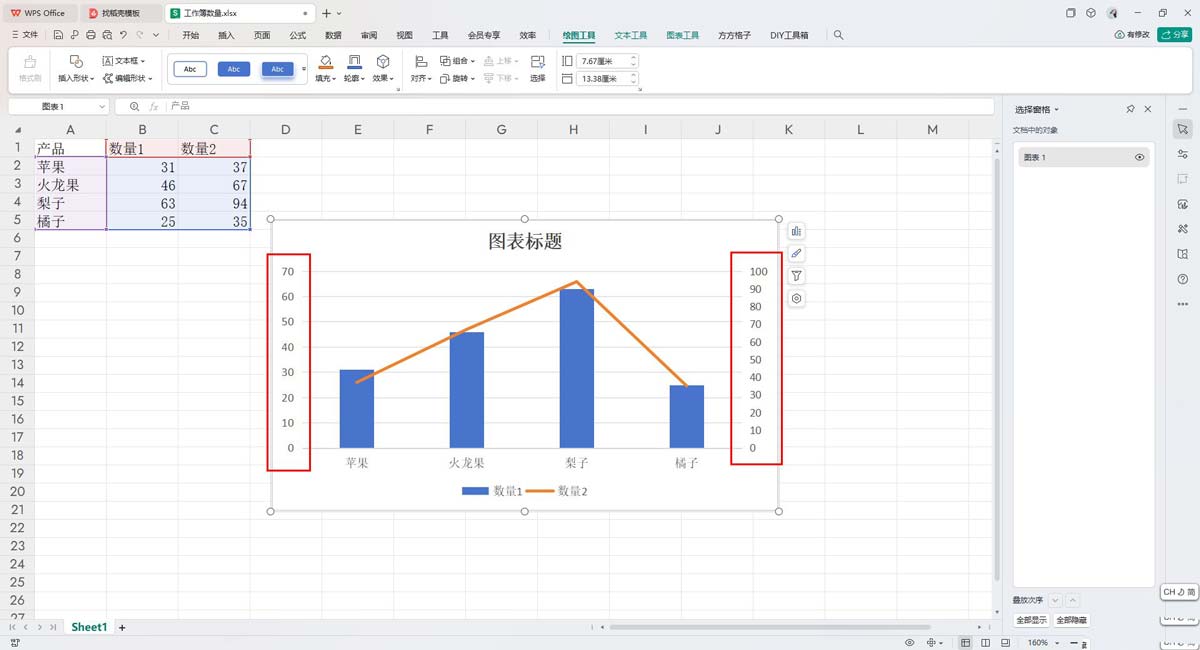Click the 对齐 align icon
This screenshot has height=650, width=1200.
[421, 61]
